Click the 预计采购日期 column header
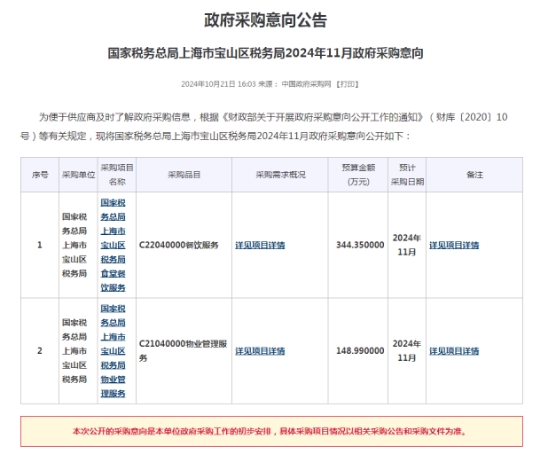The width and height of the screenshot is (548, 462). point(407,175)
